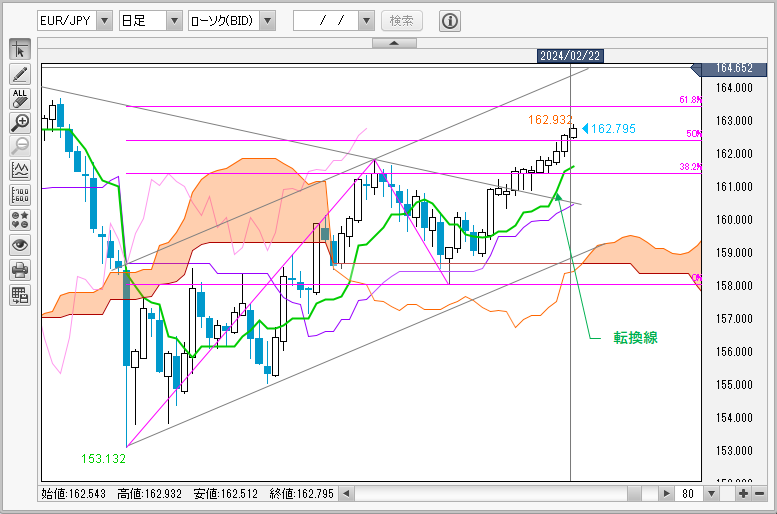
Task: Click the 160.000 price axis label
Action: click(734, 220)
